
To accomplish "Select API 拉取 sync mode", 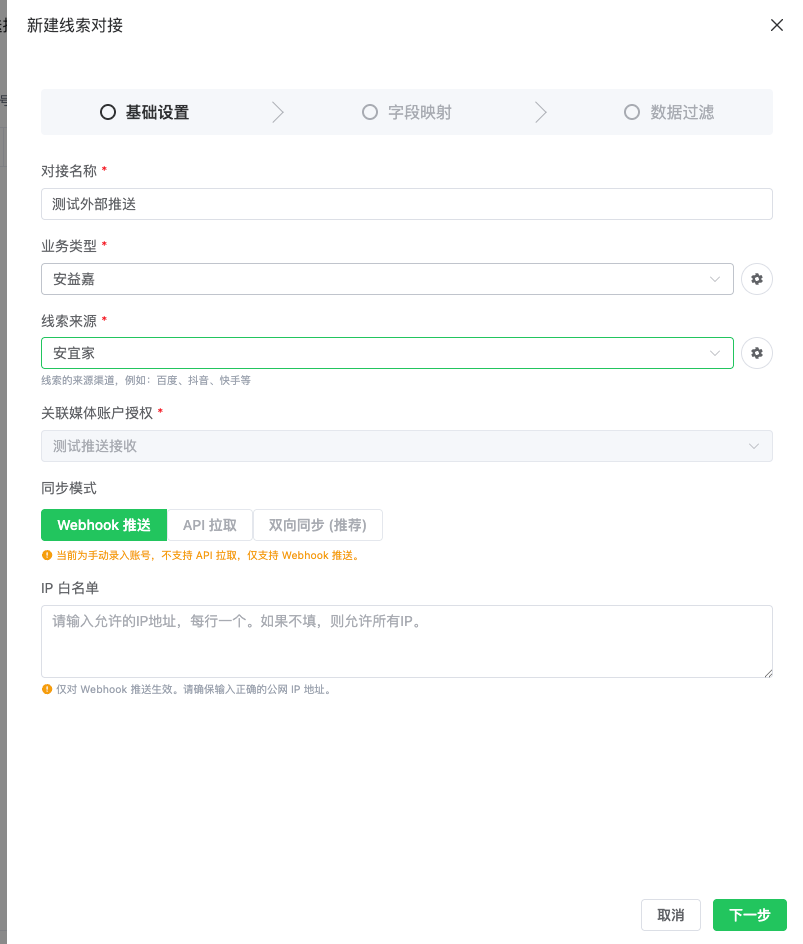I will [210, 525].
